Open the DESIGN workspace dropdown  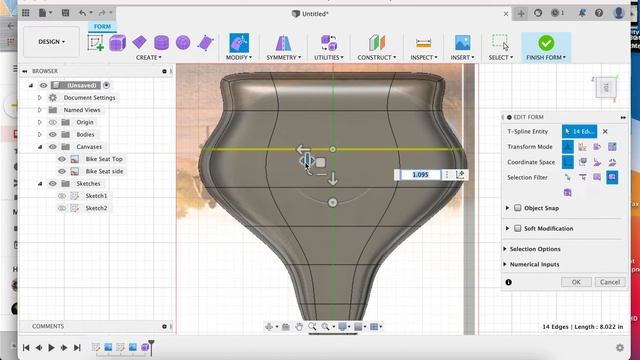(x=51, y=42)
